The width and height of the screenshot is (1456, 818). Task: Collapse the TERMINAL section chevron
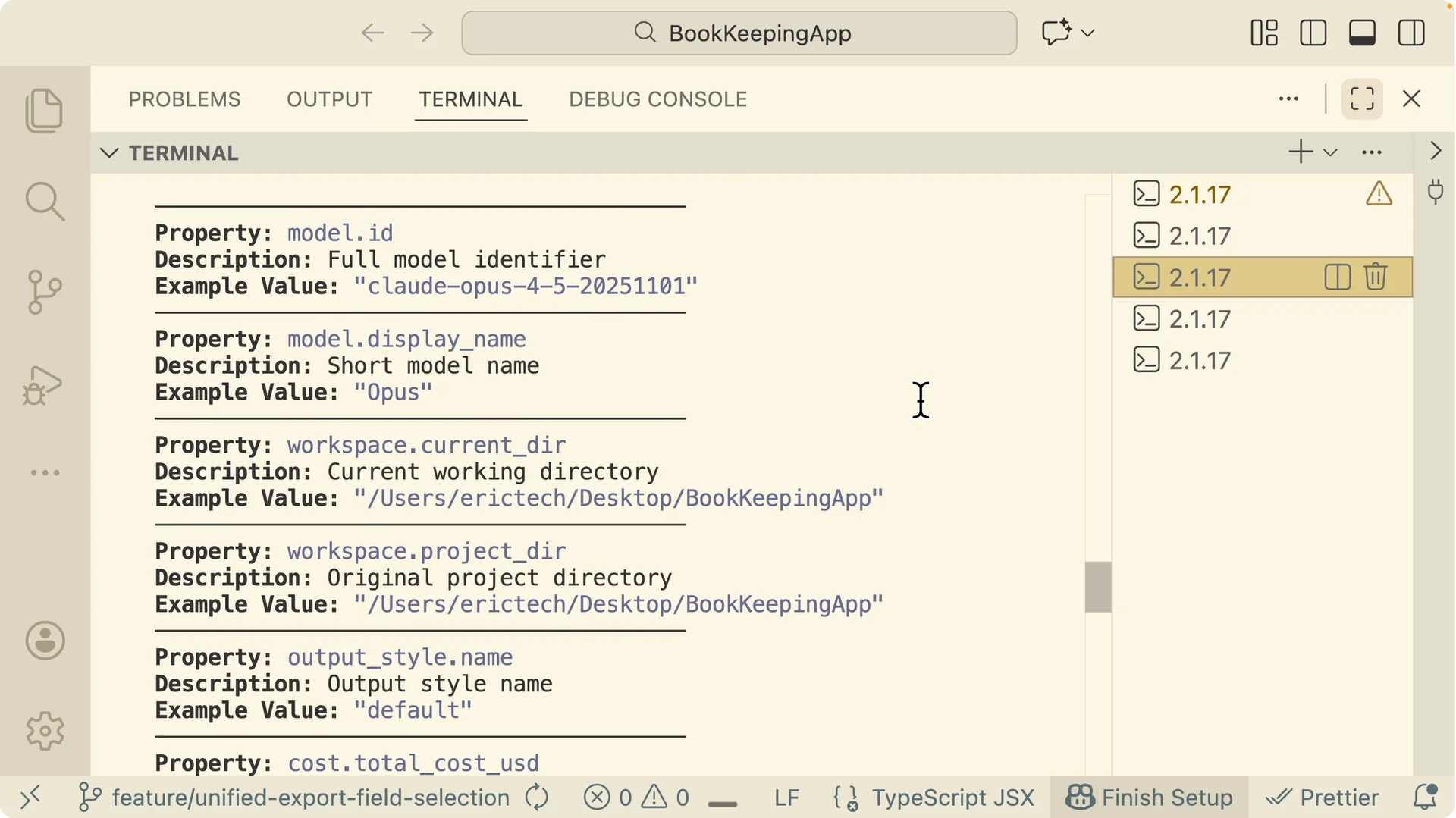point(109,153)
